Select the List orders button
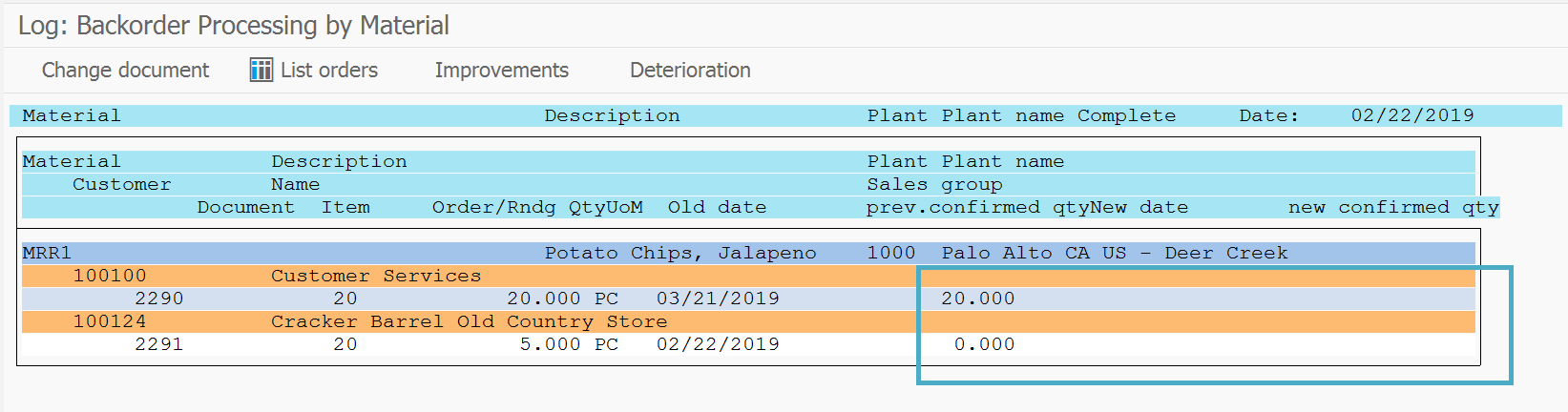 [314, 70]
